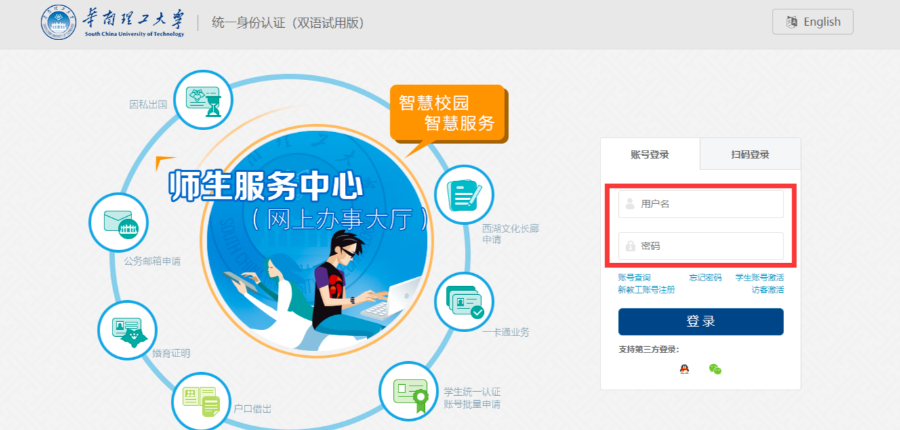Click the 西湖文化长廊申请 label
This screenshot has height=430, width=900.
click(x=510, y=234)
